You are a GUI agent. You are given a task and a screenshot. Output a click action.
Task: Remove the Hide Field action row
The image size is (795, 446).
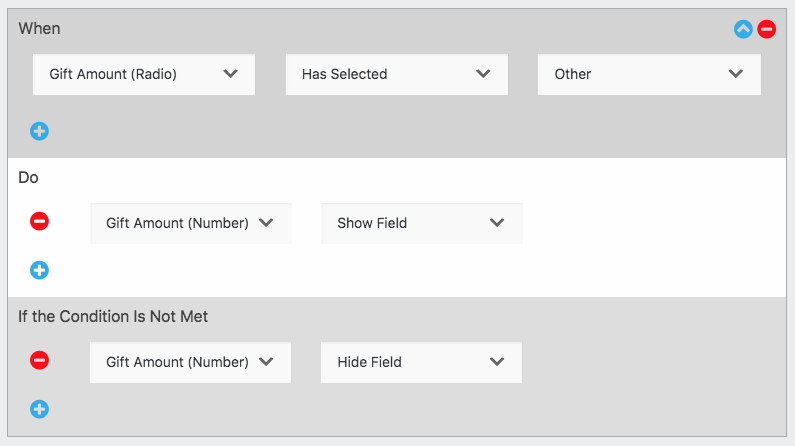40,360
